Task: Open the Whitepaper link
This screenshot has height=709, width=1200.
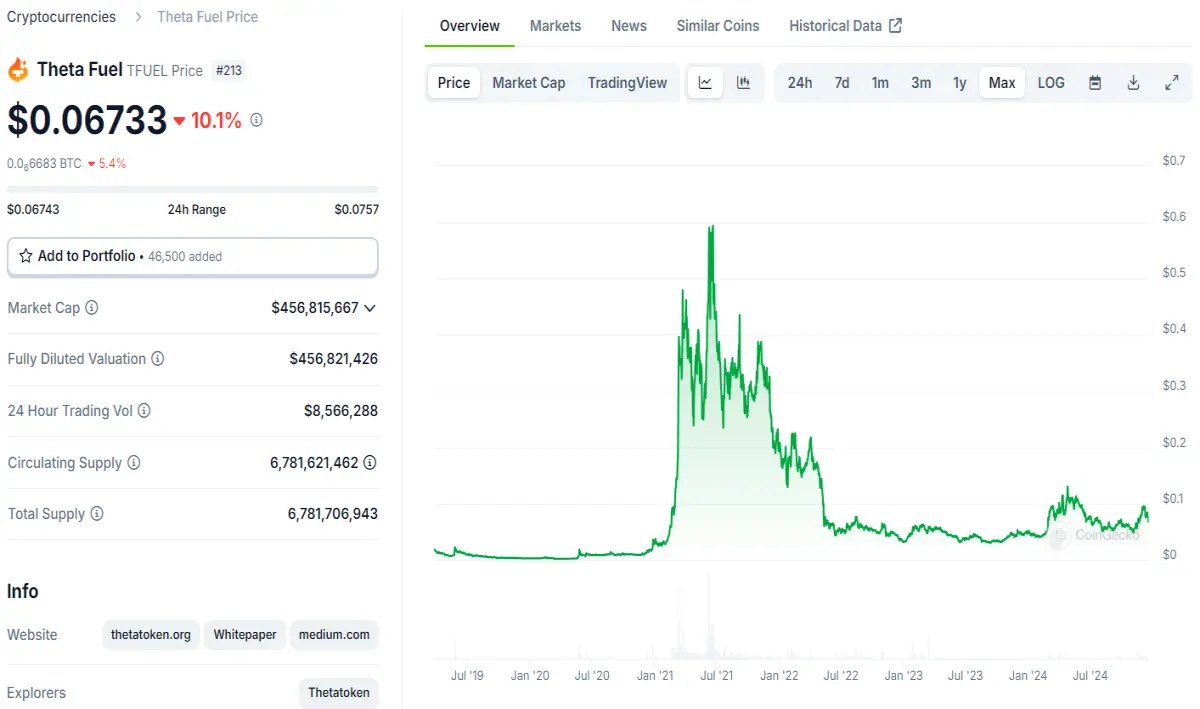Action: (x=245, y=635)
